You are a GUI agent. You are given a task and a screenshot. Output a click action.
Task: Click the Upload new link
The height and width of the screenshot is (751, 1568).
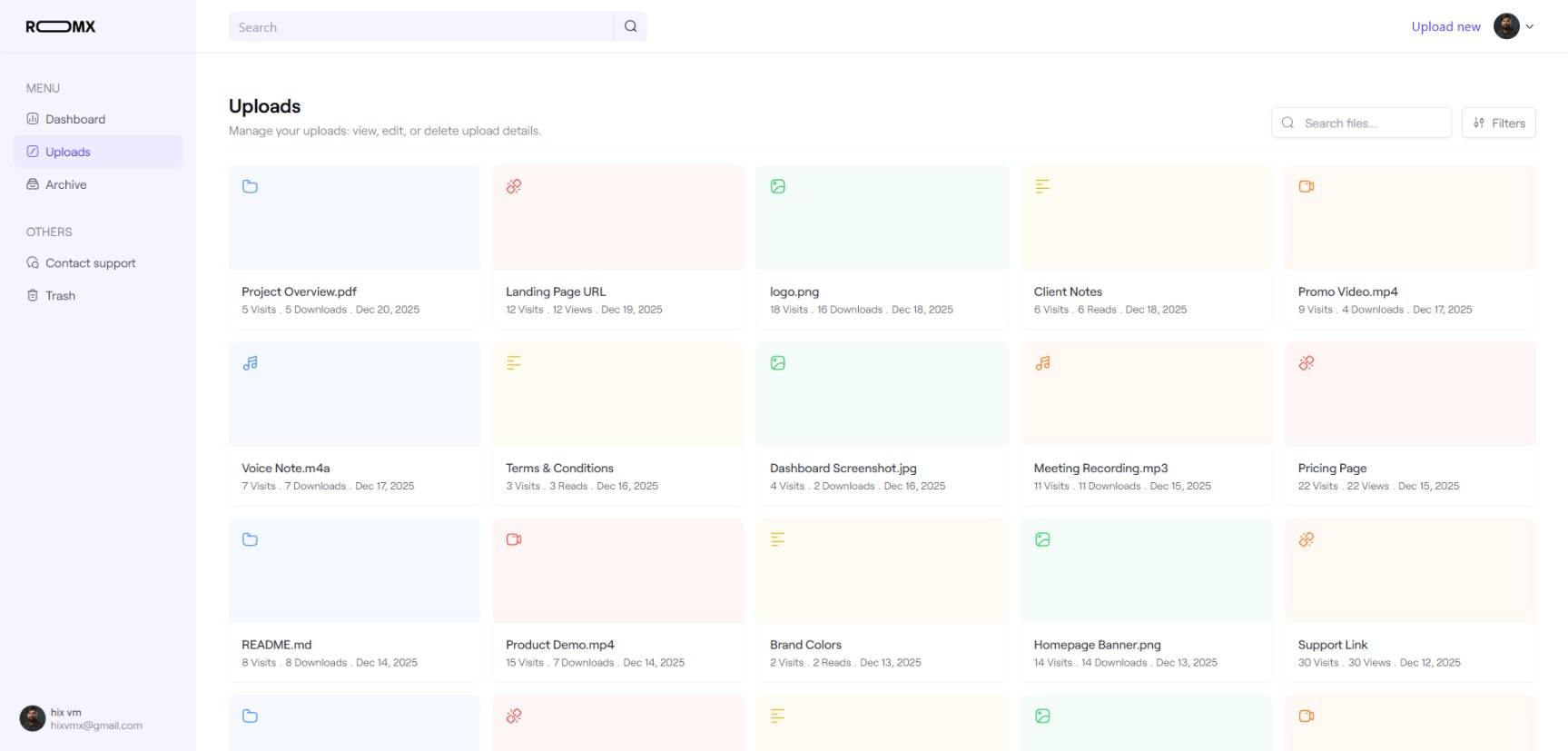click(1445, 27)
